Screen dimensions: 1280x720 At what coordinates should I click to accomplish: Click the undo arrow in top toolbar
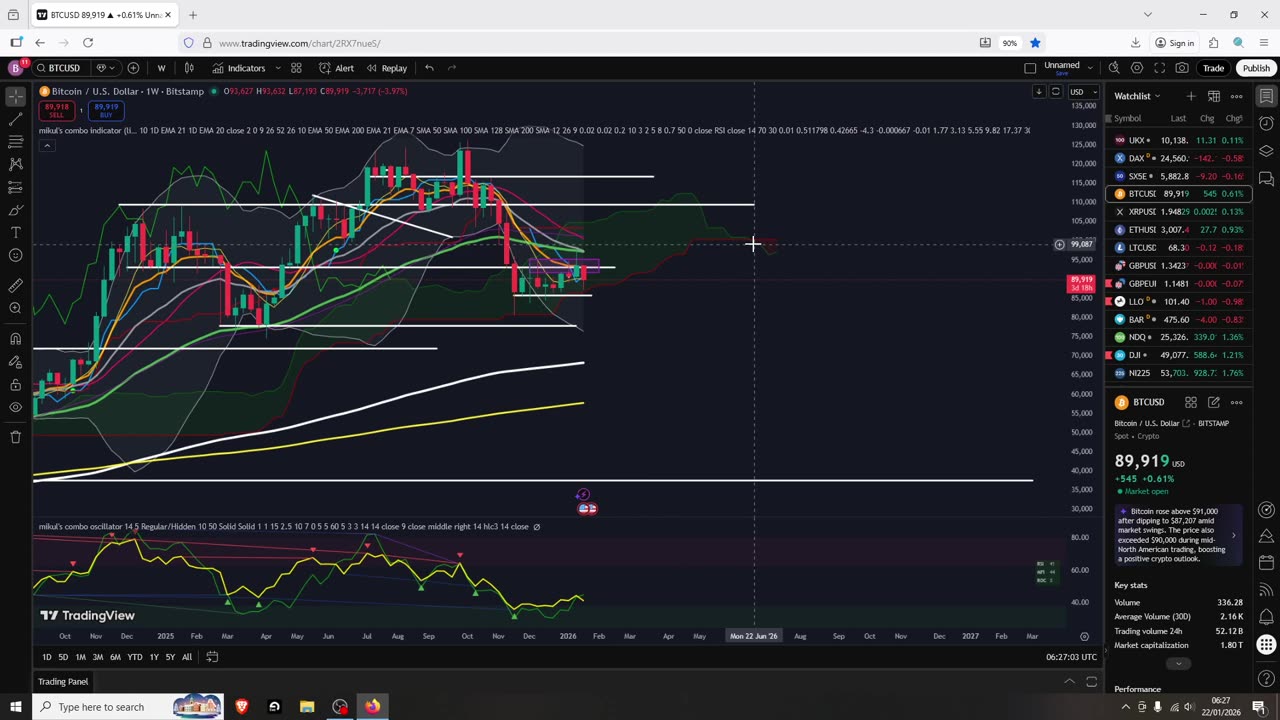pos(429,68)
